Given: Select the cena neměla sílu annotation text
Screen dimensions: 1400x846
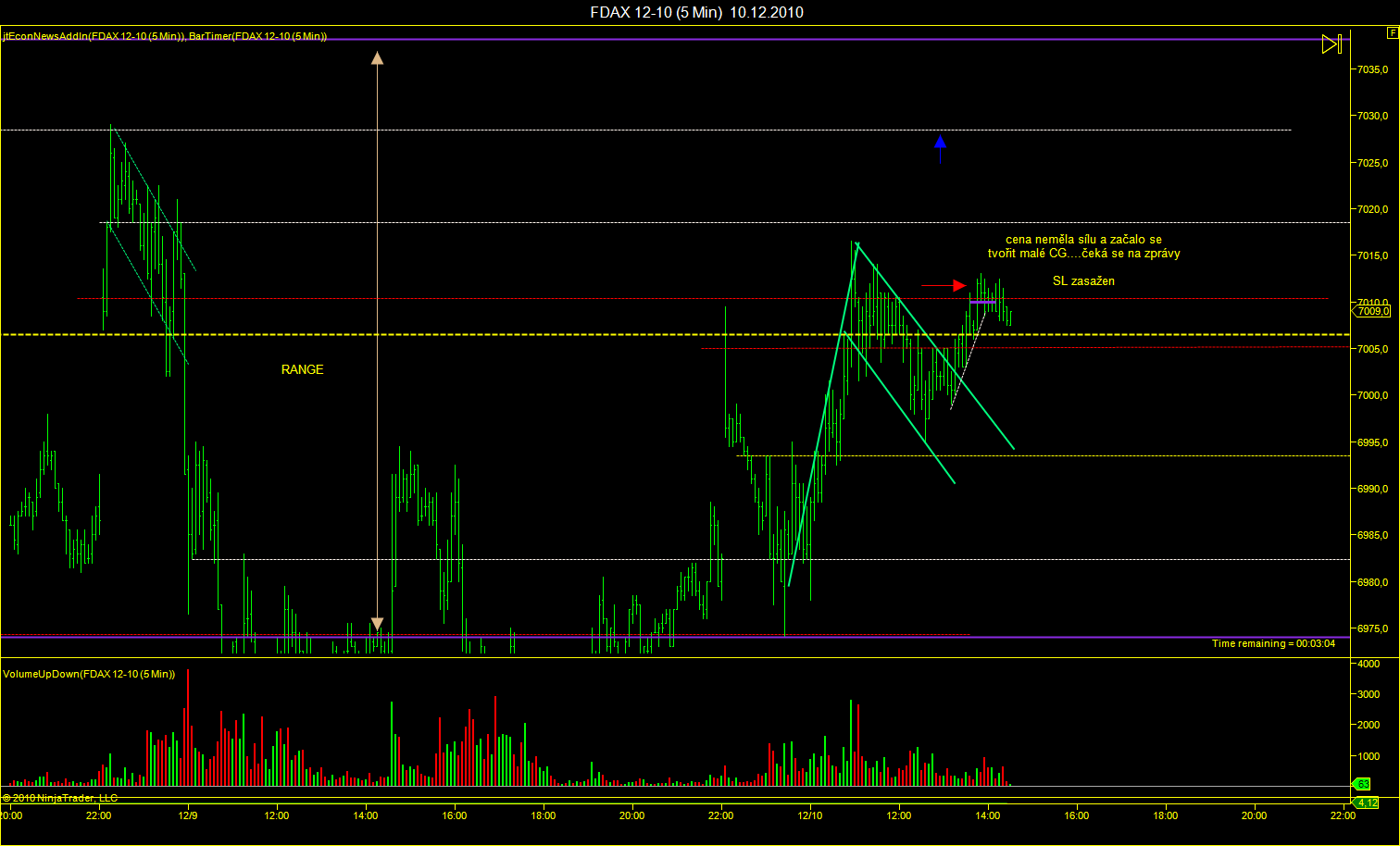Looking at the screenshot, I should pos(1083,246).
